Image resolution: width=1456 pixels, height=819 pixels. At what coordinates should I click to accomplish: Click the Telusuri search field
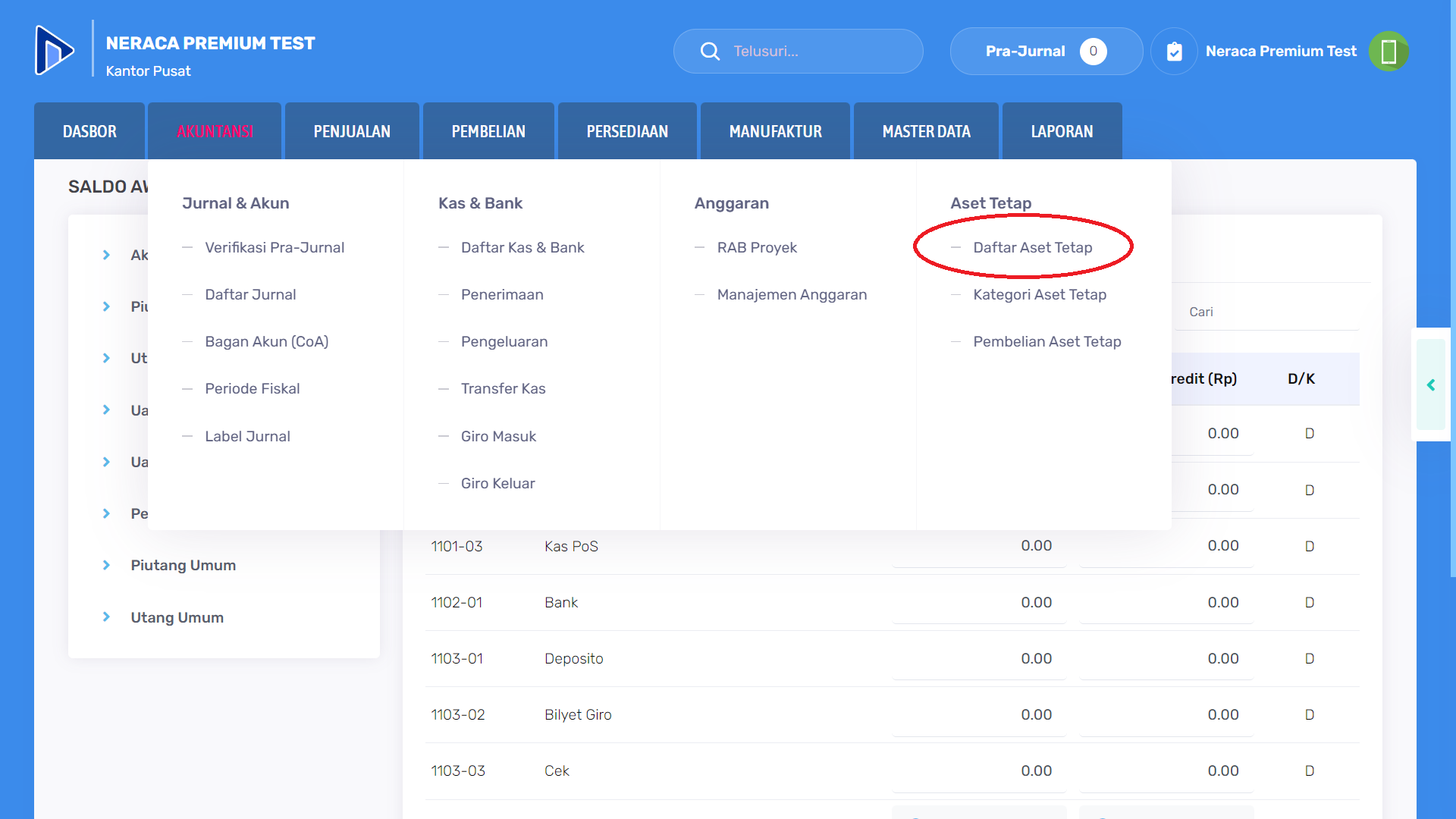coord(798,51)
